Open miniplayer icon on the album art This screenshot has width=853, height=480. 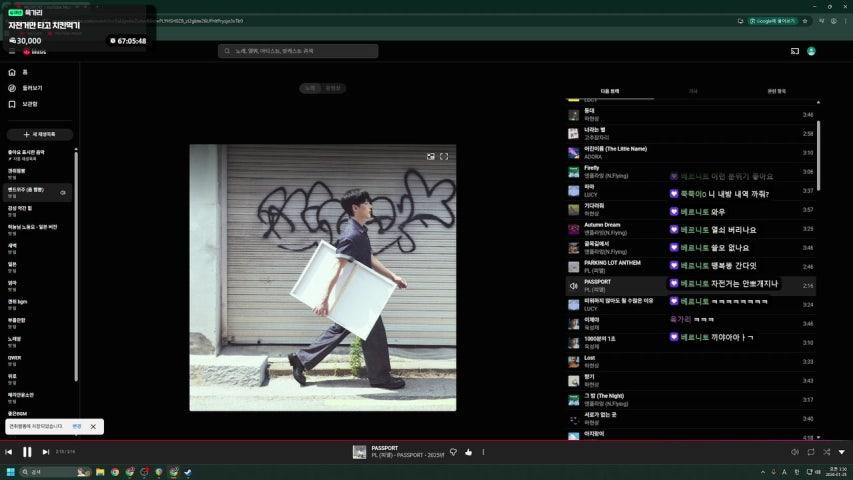tap(431, 156)
